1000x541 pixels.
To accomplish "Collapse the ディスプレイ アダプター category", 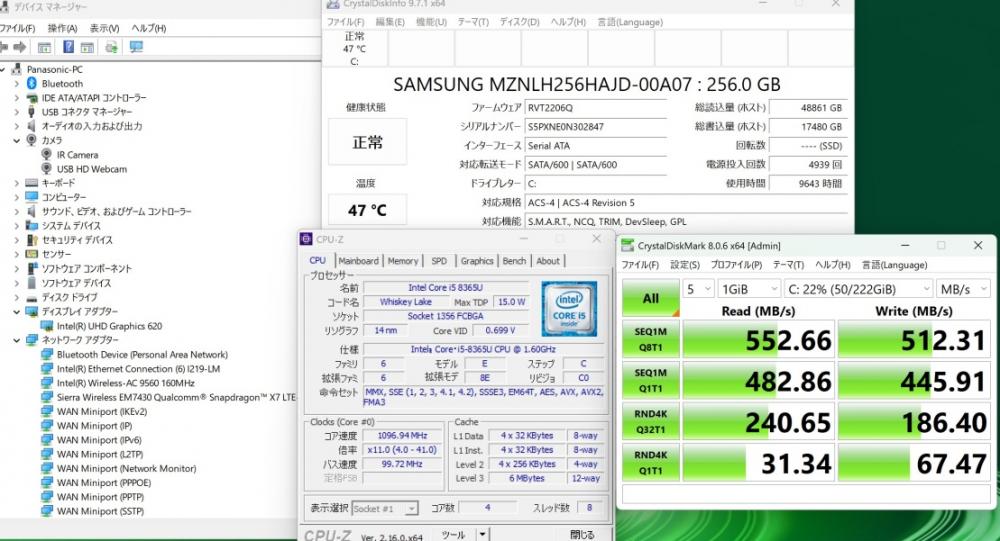I will pyautogui.click(x=17, y=311).
